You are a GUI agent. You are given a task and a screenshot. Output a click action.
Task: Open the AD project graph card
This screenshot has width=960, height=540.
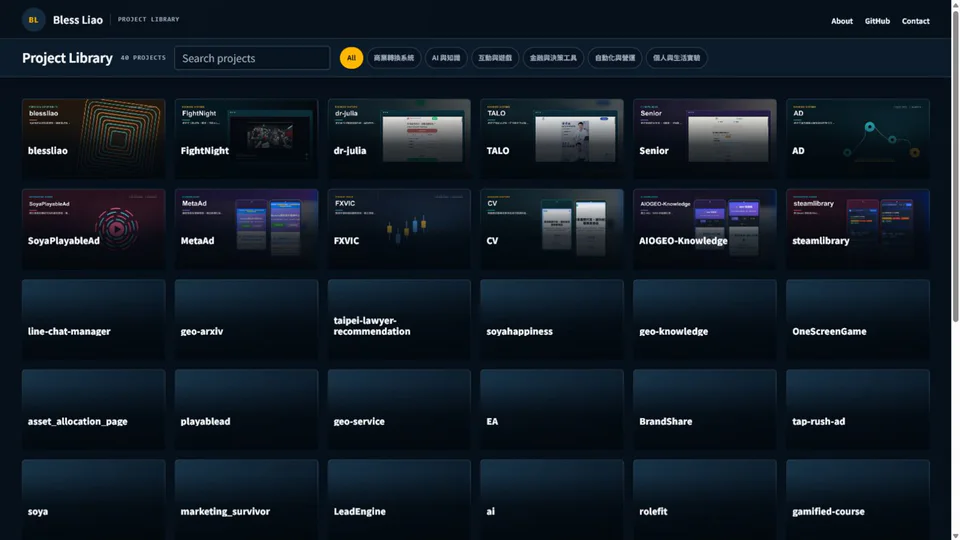[x=858, y=139]
